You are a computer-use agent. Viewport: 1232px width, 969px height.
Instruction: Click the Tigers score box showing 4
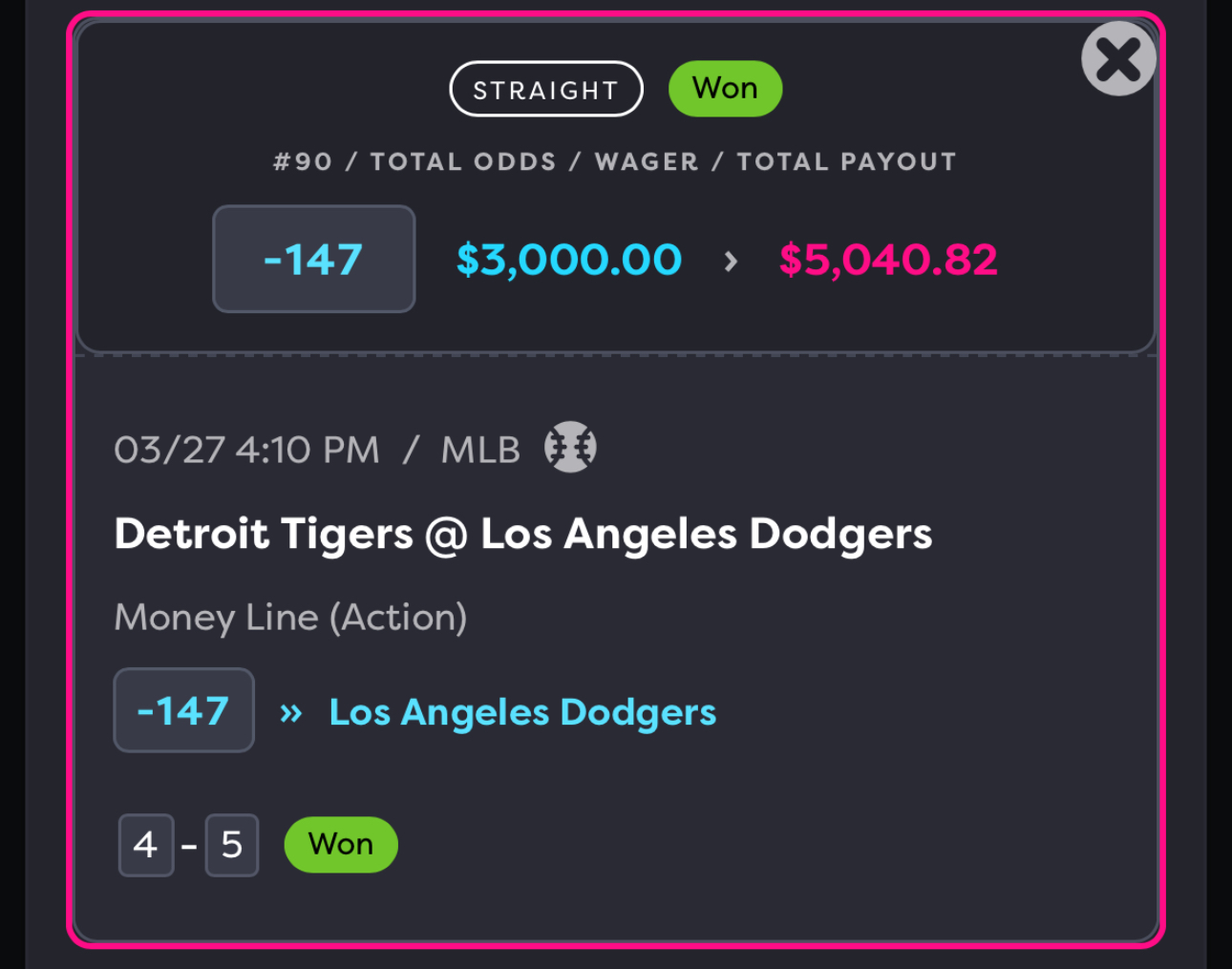[x=146, y=845]
